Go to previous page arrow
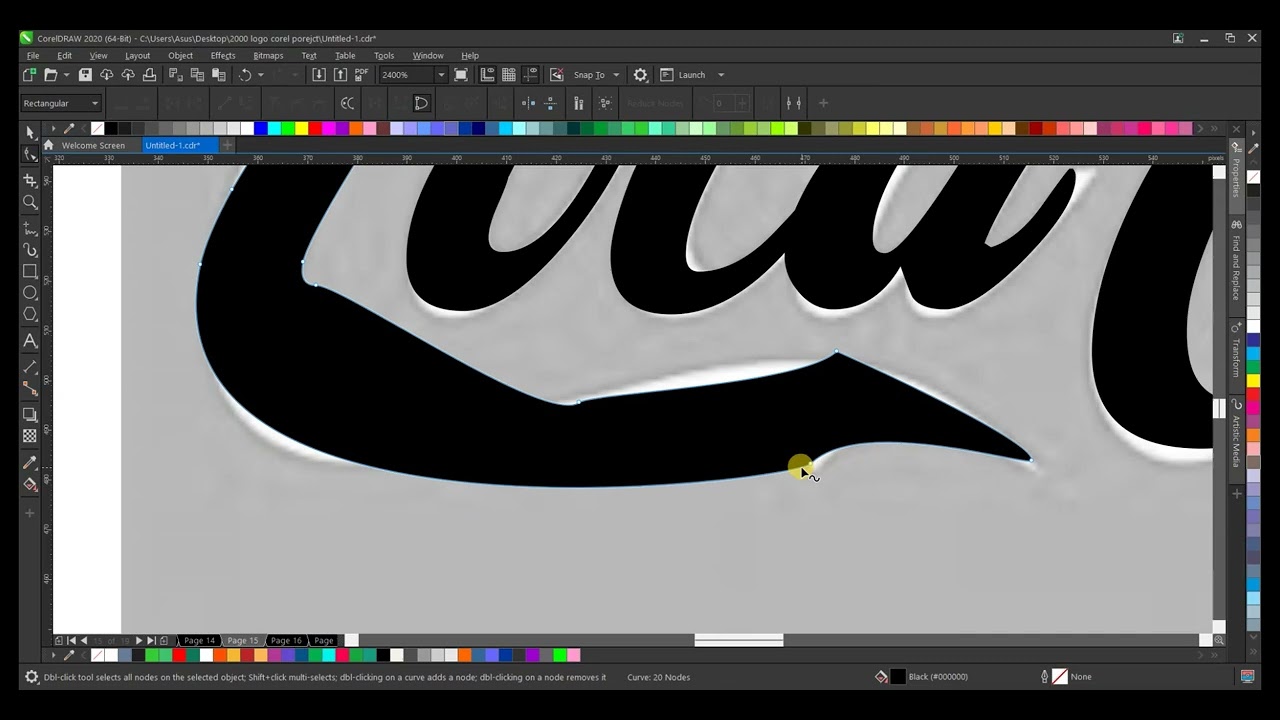The height and width of the screenshot is (720, 1280). [84, 640]
